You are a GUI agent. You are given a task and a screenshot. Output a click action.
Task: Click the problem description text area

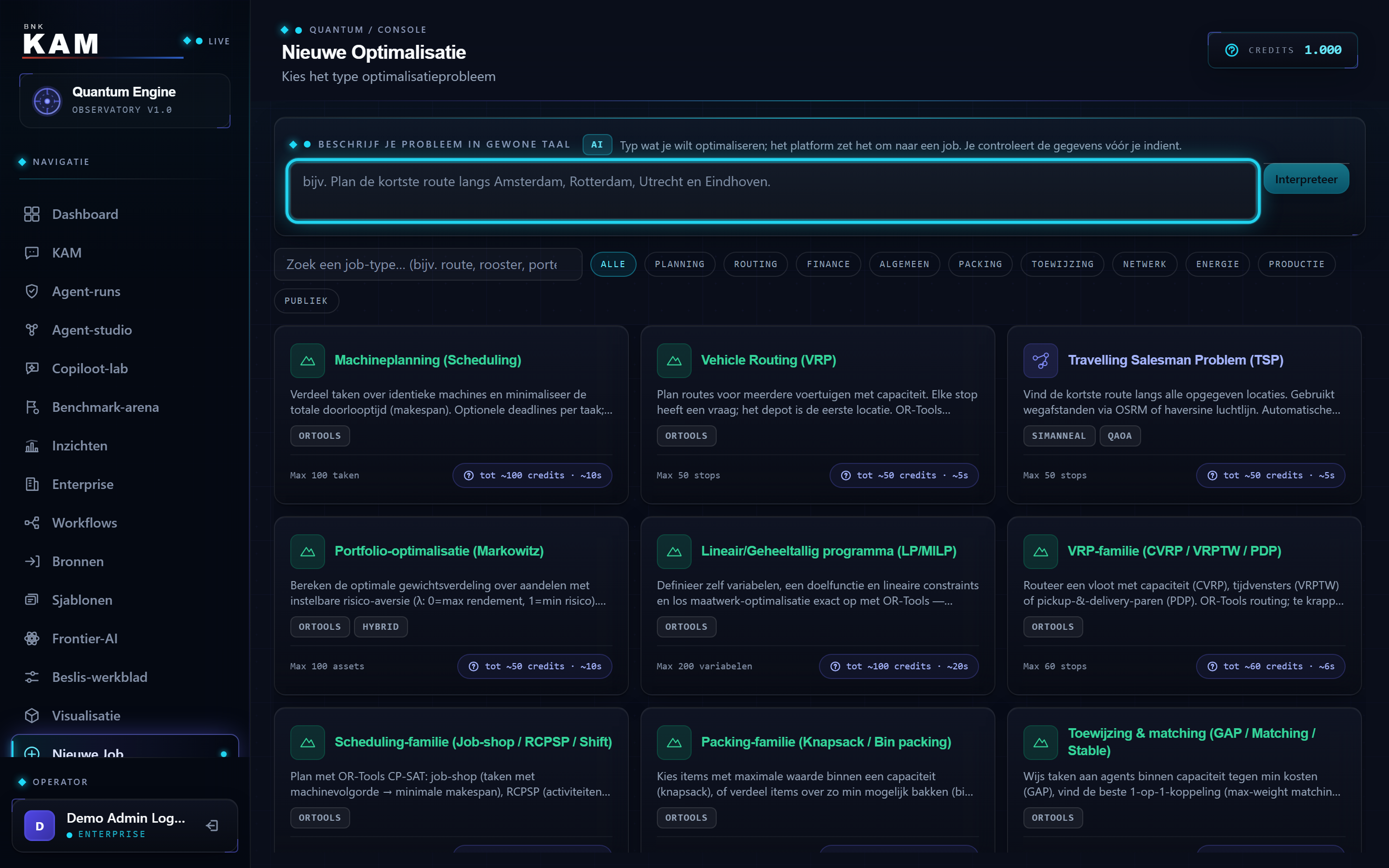pyautogui.click(x=773, y=190)
